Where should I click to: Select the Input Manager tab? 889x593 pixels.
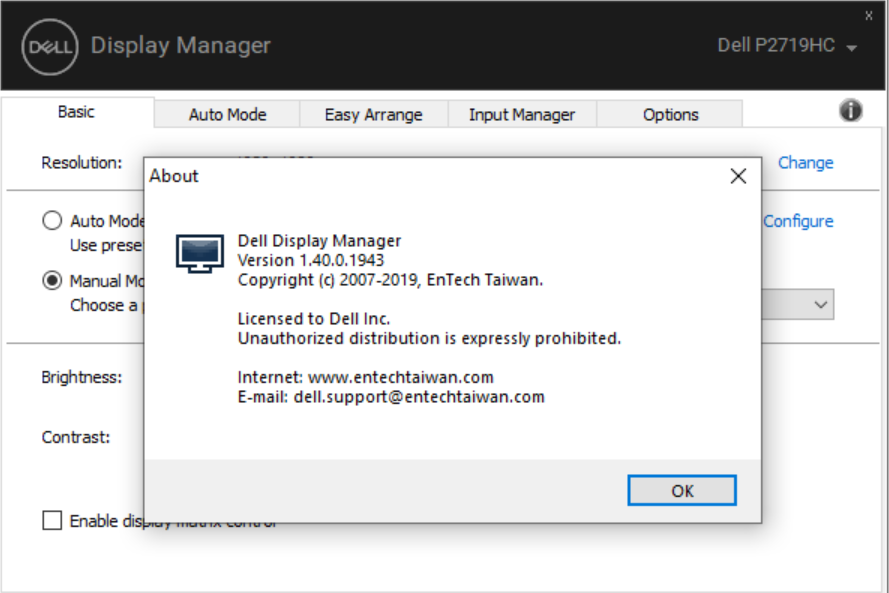pos(522,115)
